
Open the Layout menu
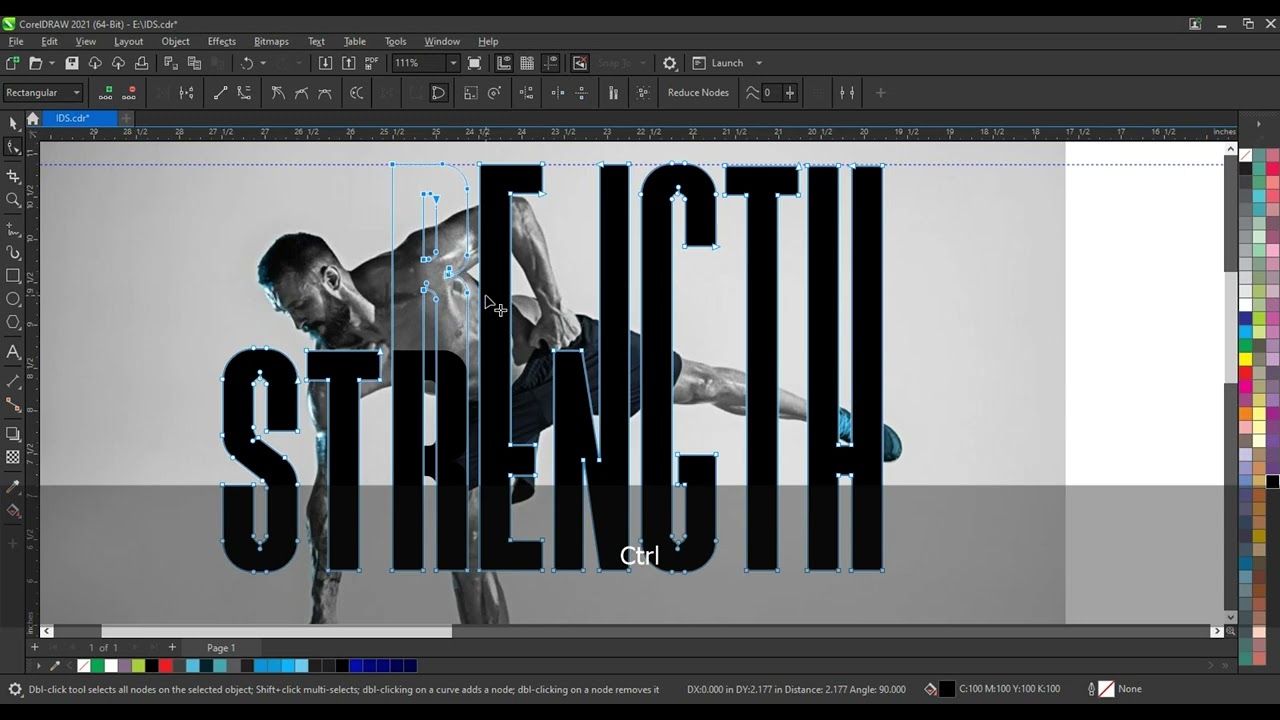(x=128, y=41)
